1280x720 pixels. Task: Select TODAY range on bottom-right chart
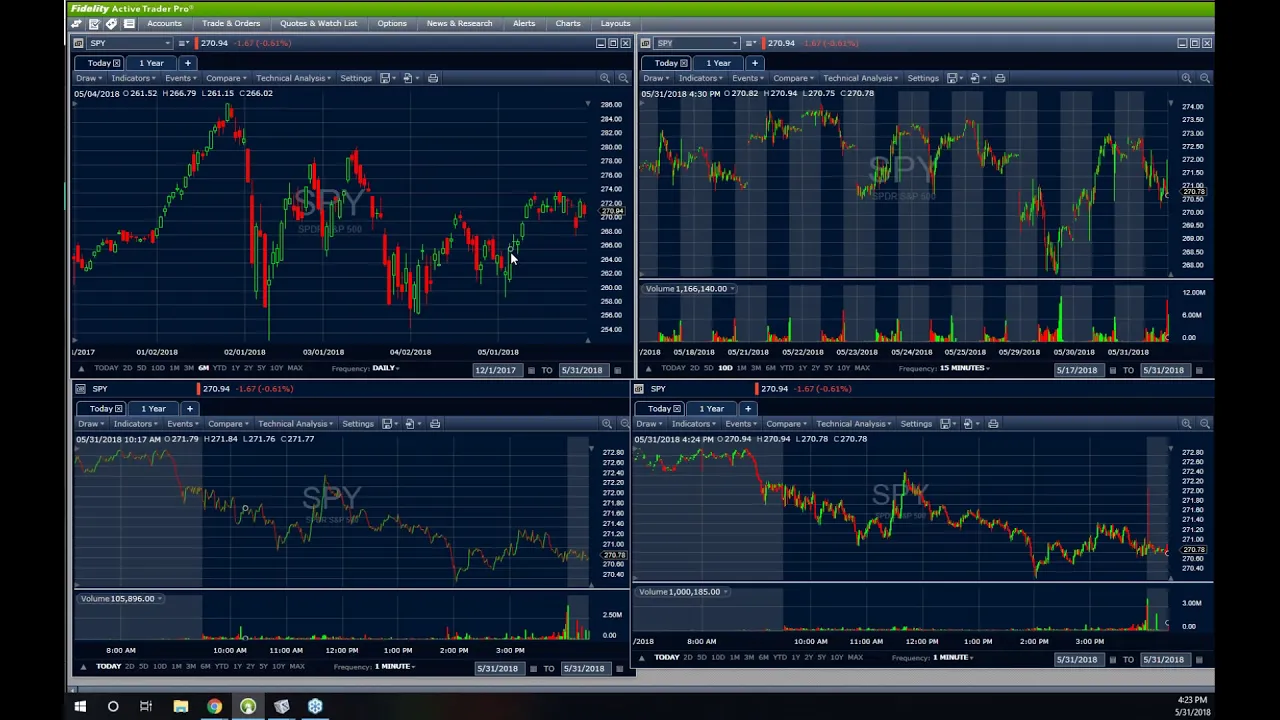coord(667,657)
